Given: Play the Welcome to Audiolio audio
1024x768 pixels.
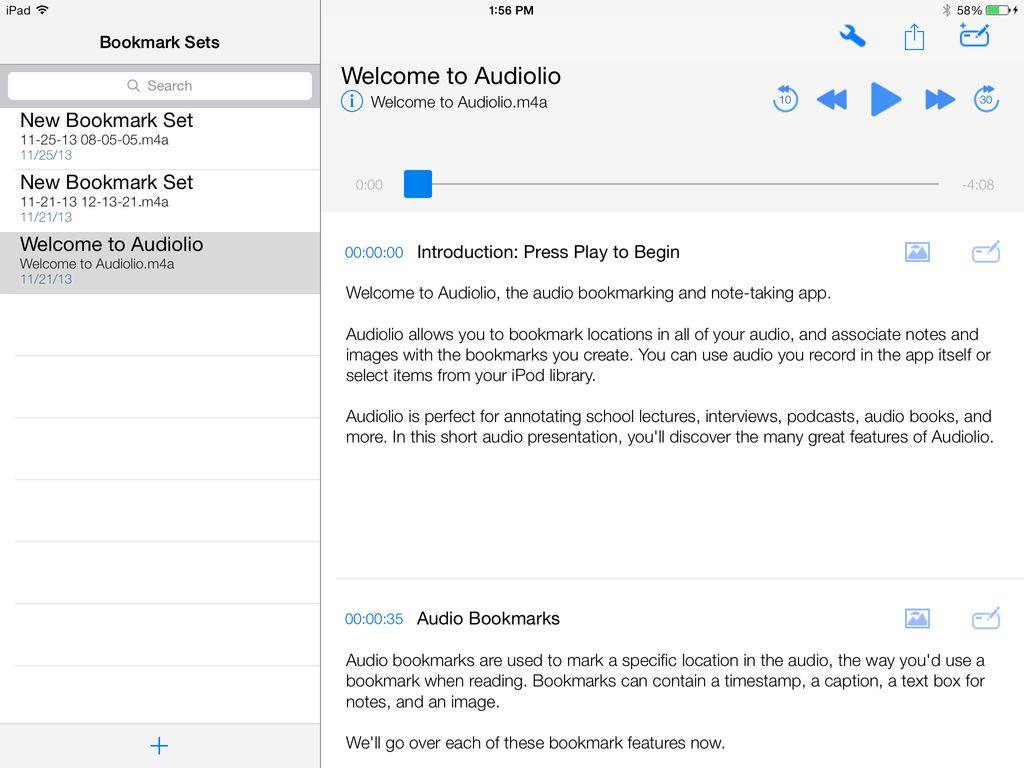Looking at the screenshot, I should click(x=886, y=100).
